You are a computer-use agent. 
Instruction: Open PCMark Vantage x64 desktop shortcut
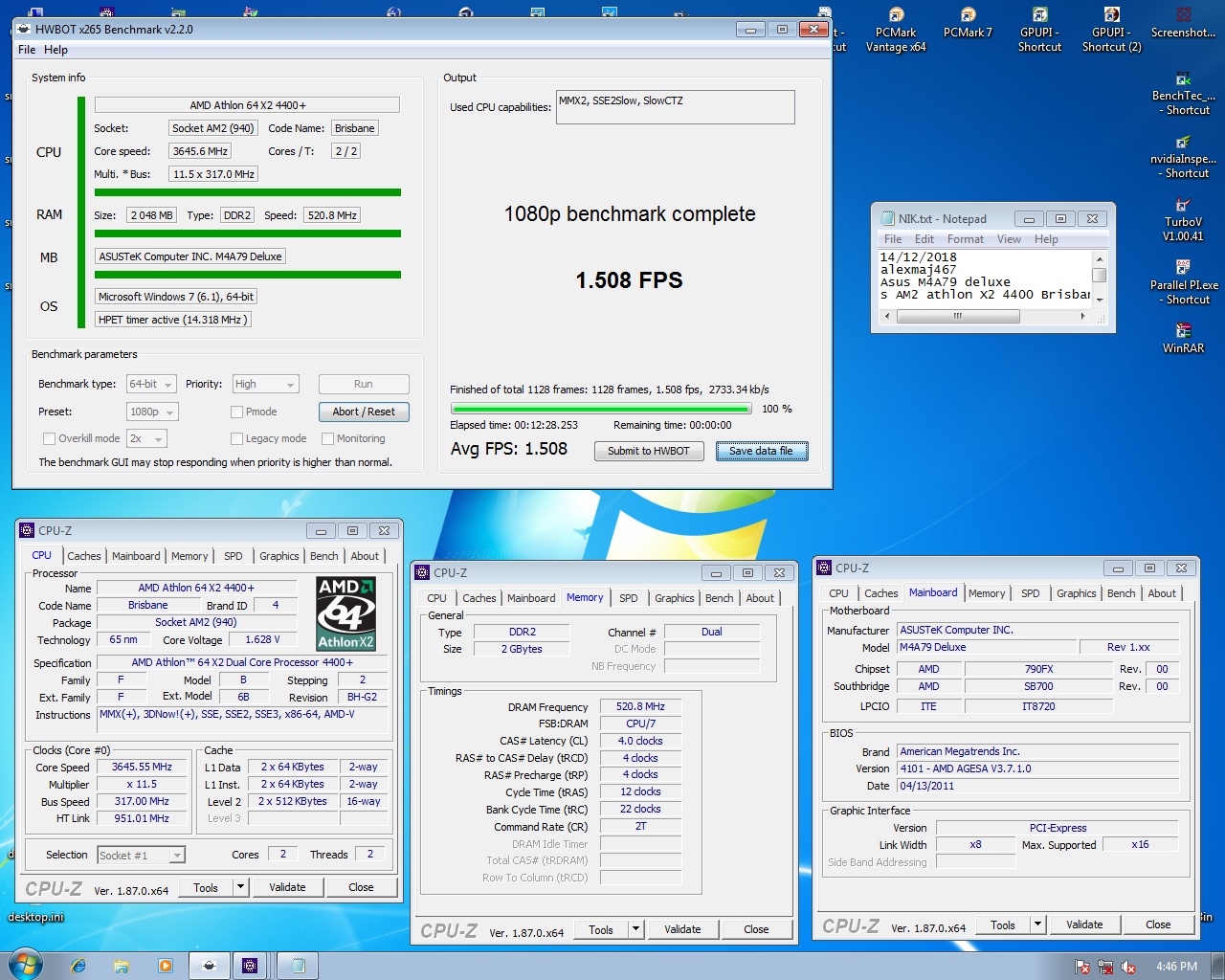coord(896,30)
